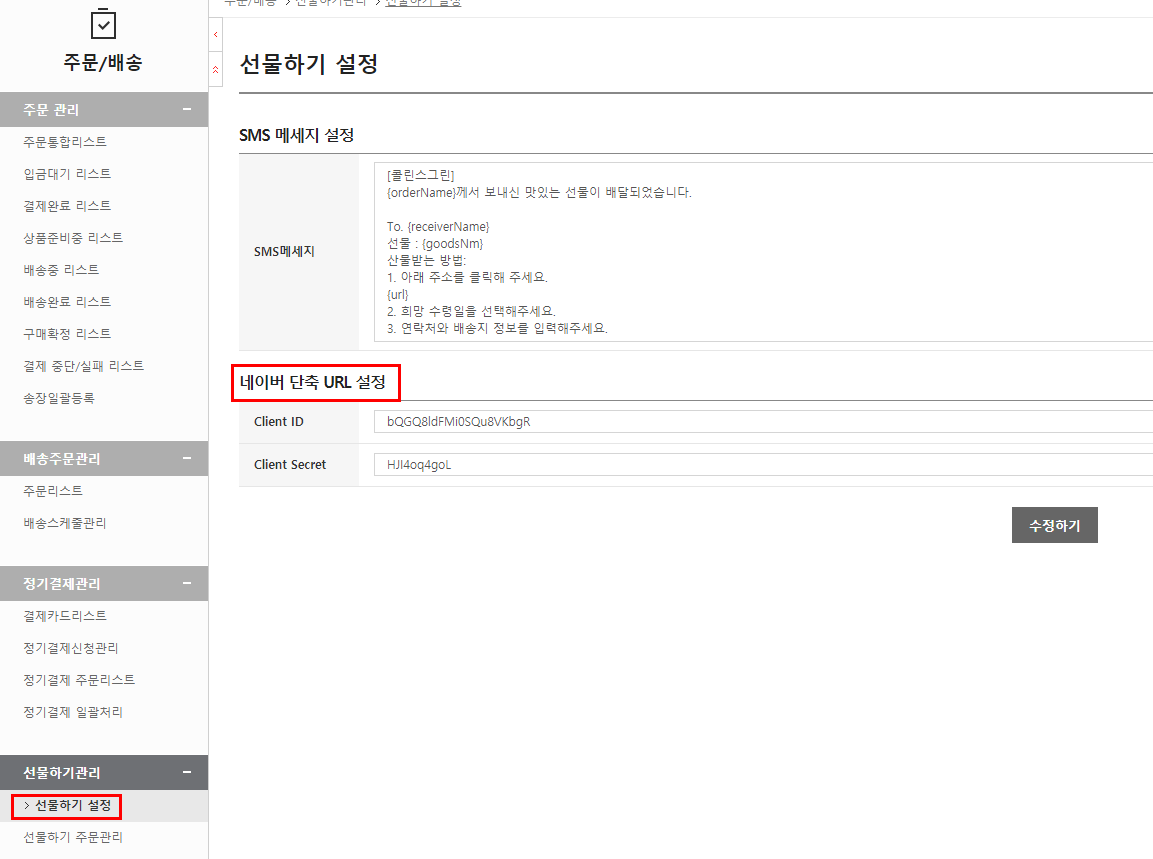Screen dimensions: 1153x859
Task: Click the 수정하기 button
Action: (x=1054, y=525)
